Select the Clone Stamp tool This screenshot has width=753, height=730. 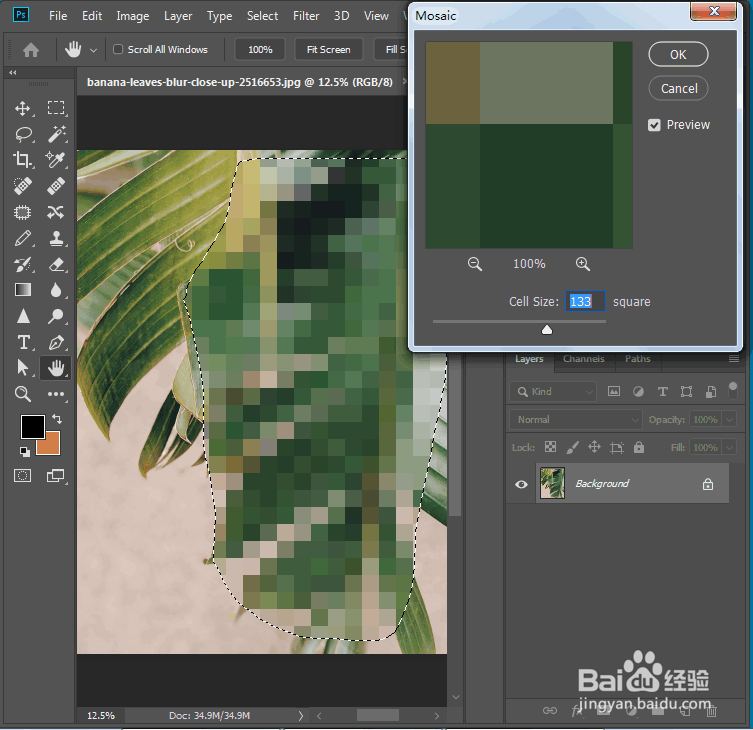tap(56, 238)
